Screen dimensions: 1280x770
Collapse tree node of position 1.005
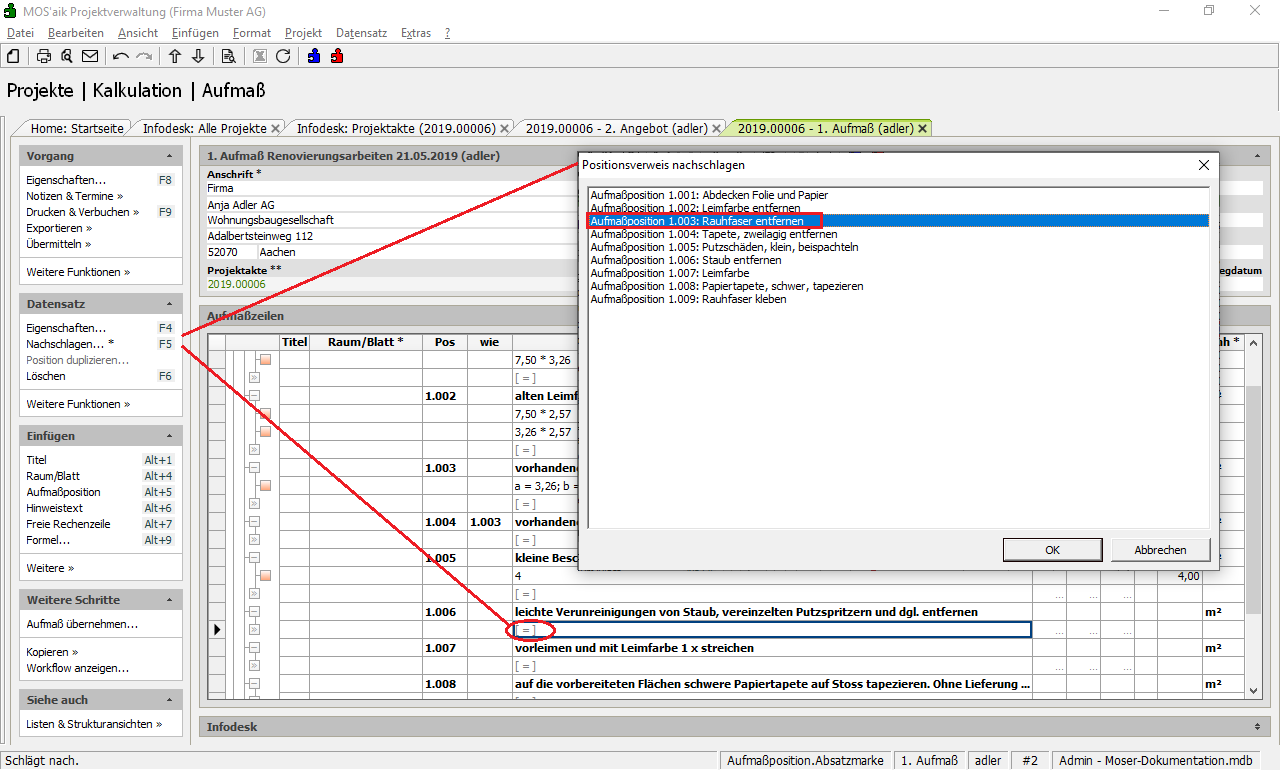coord(254,558)
